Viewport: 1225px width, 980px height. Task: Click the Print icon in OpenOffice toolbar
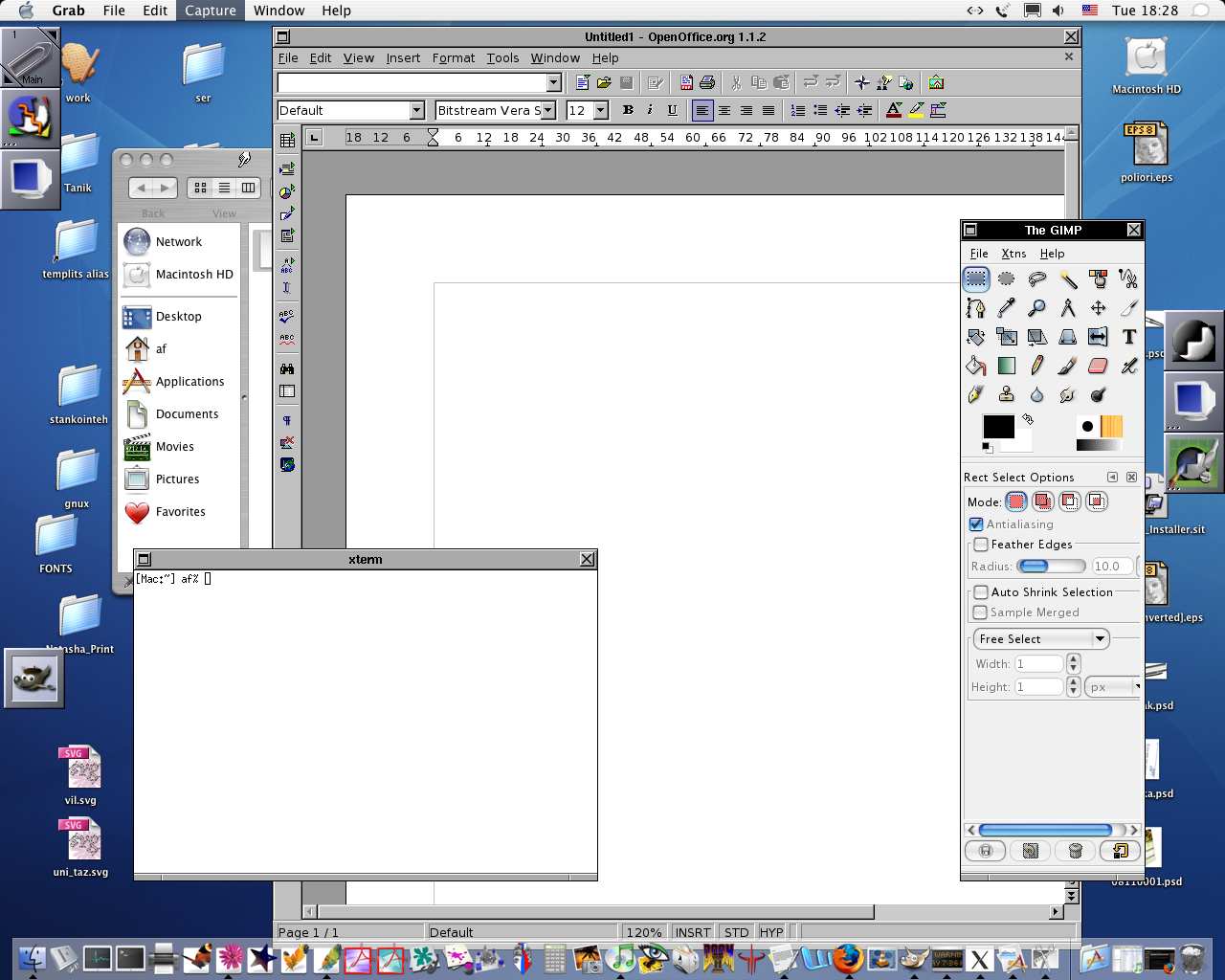[707, 82]
